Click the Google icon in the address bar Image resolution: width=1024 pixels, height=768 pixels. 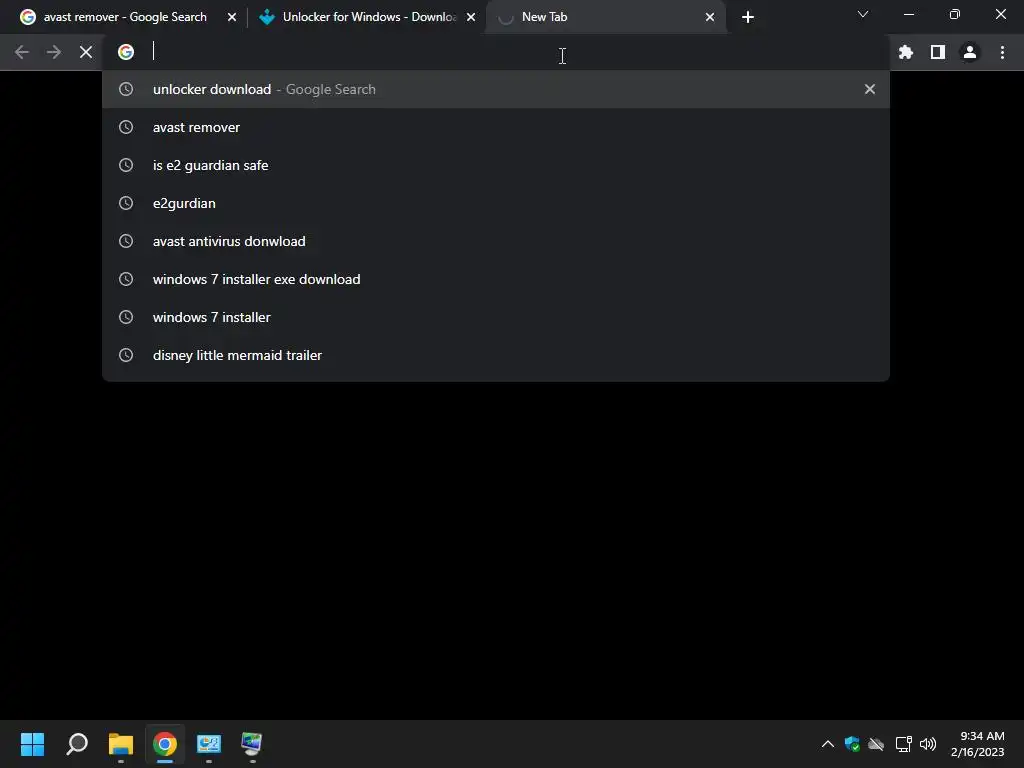(126, 52)
